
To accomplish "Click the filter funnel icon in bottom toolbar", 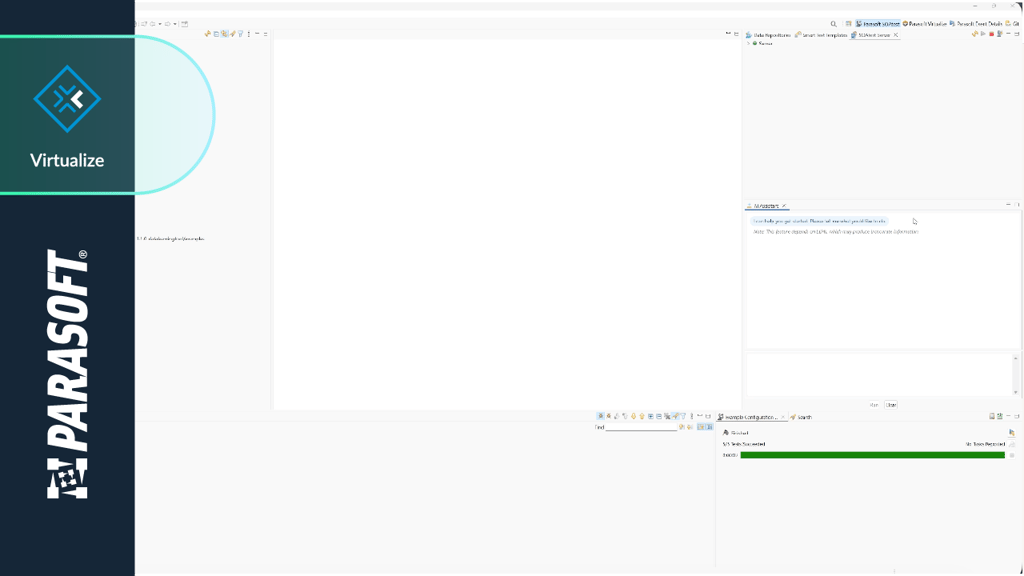I will click(683, 416).
